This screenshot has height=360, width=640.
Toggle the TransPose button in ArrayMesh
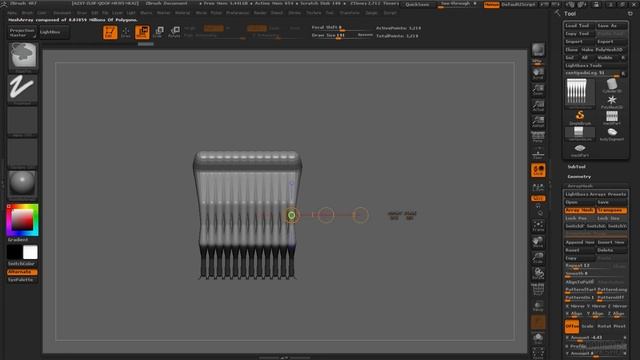coord(611,211)
